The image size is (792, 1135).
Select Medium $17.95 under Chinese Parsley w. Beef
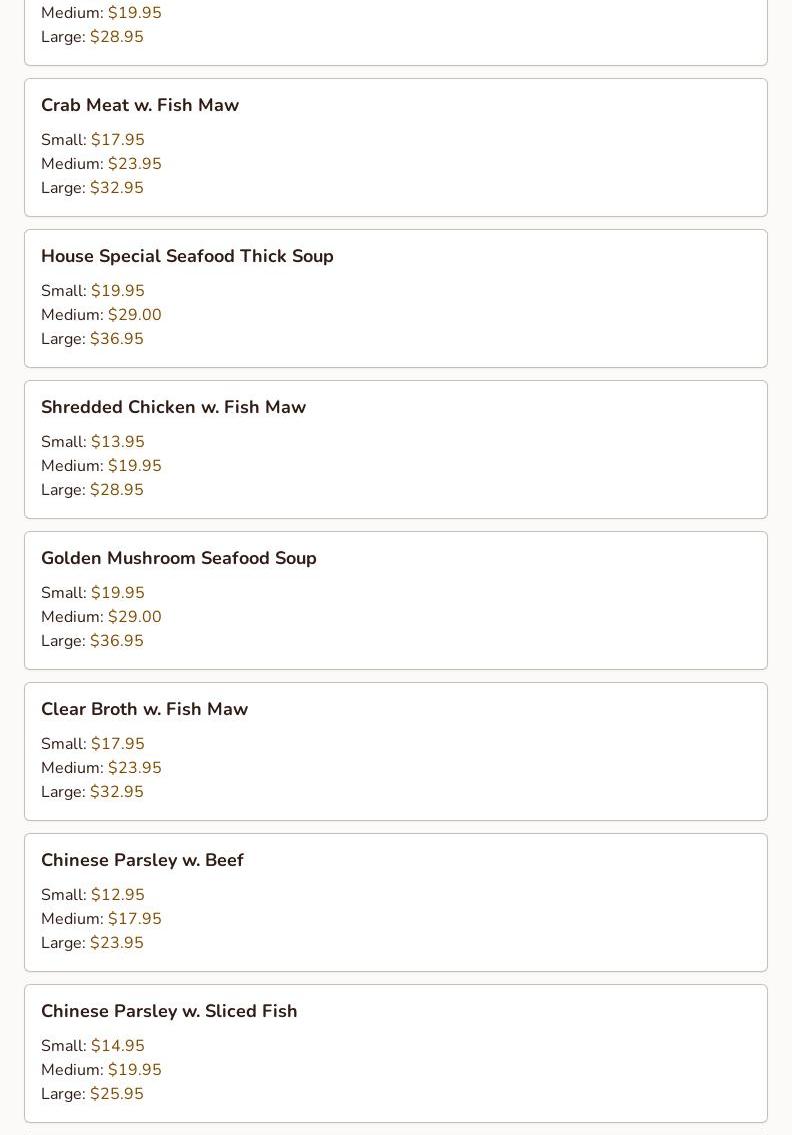(101, 919)
